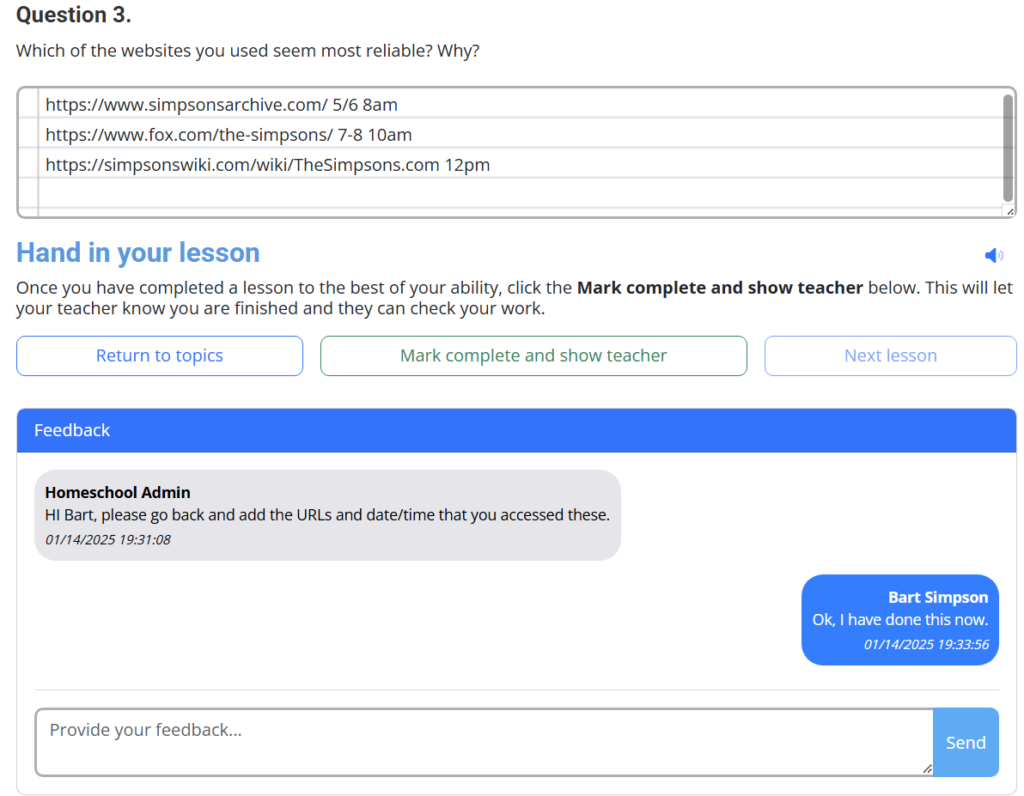Click the Question 3 heading
Image resolution: width=1024 pixels, height=796 pixels.
pos(74,14)
